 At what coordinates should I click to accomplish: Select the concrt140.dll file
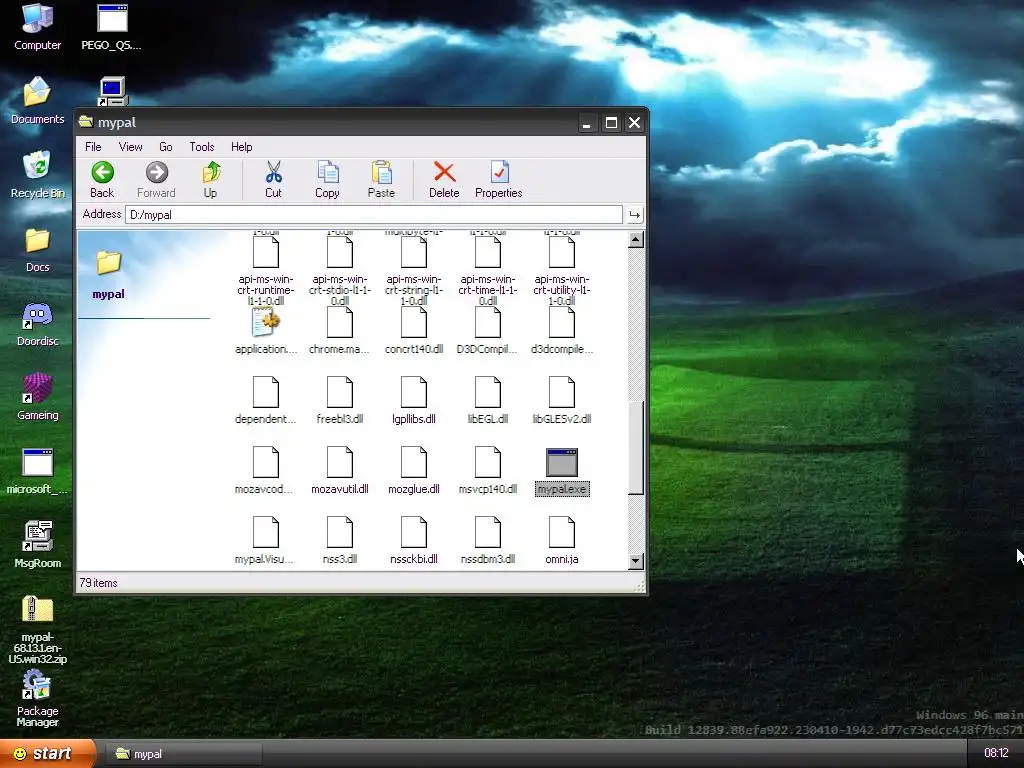pos(413,331)
